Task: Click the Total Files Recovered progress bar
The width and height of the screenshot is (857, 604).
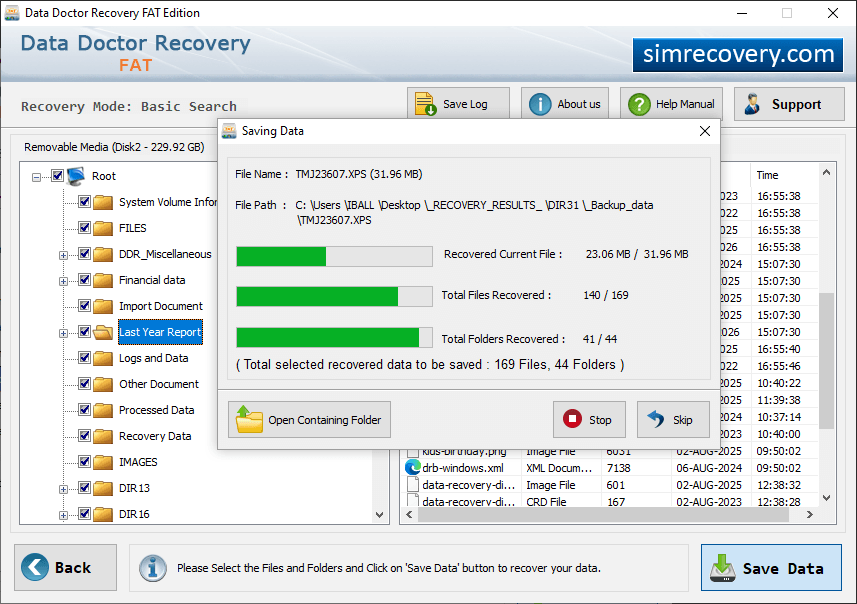Action: coord(334,297)
